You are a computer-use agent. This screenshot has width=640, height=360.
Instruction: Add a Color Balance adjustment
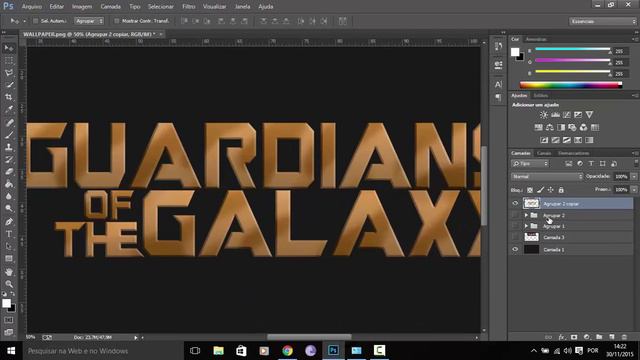pos(550,127)
